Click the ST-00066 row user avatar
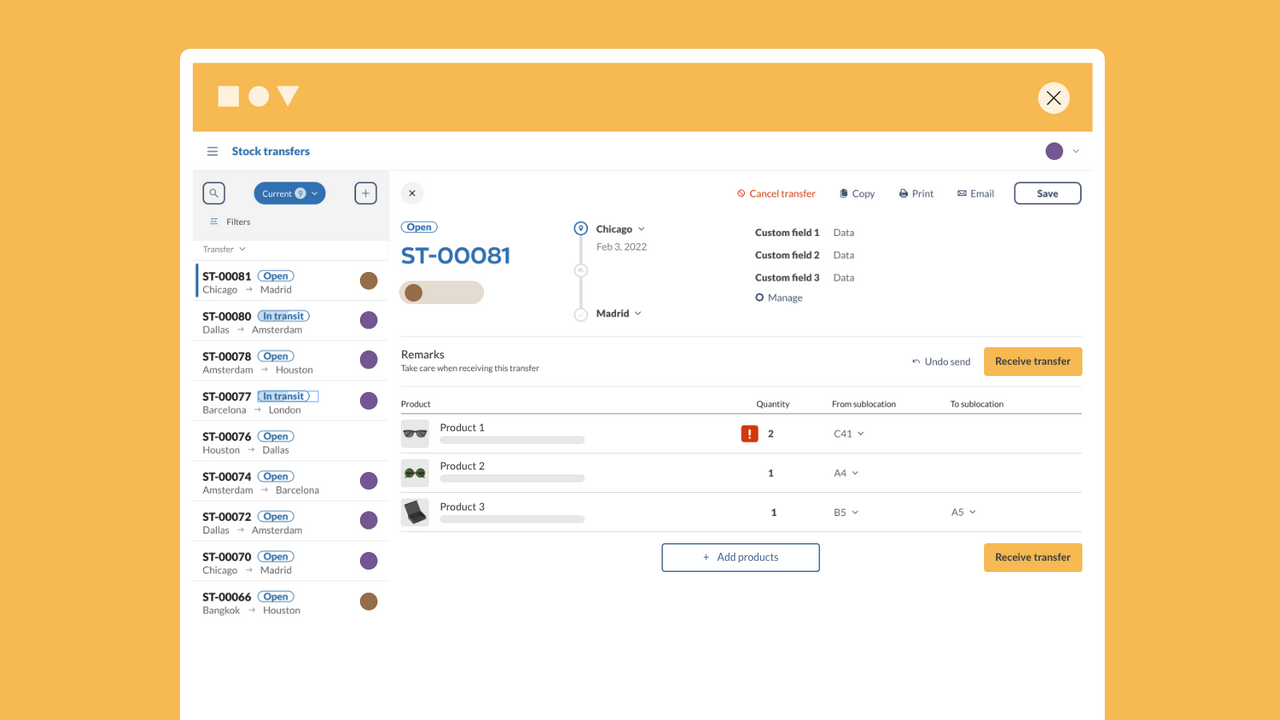The height and width of the screenshot is (720, 1280). coord(369,601)
